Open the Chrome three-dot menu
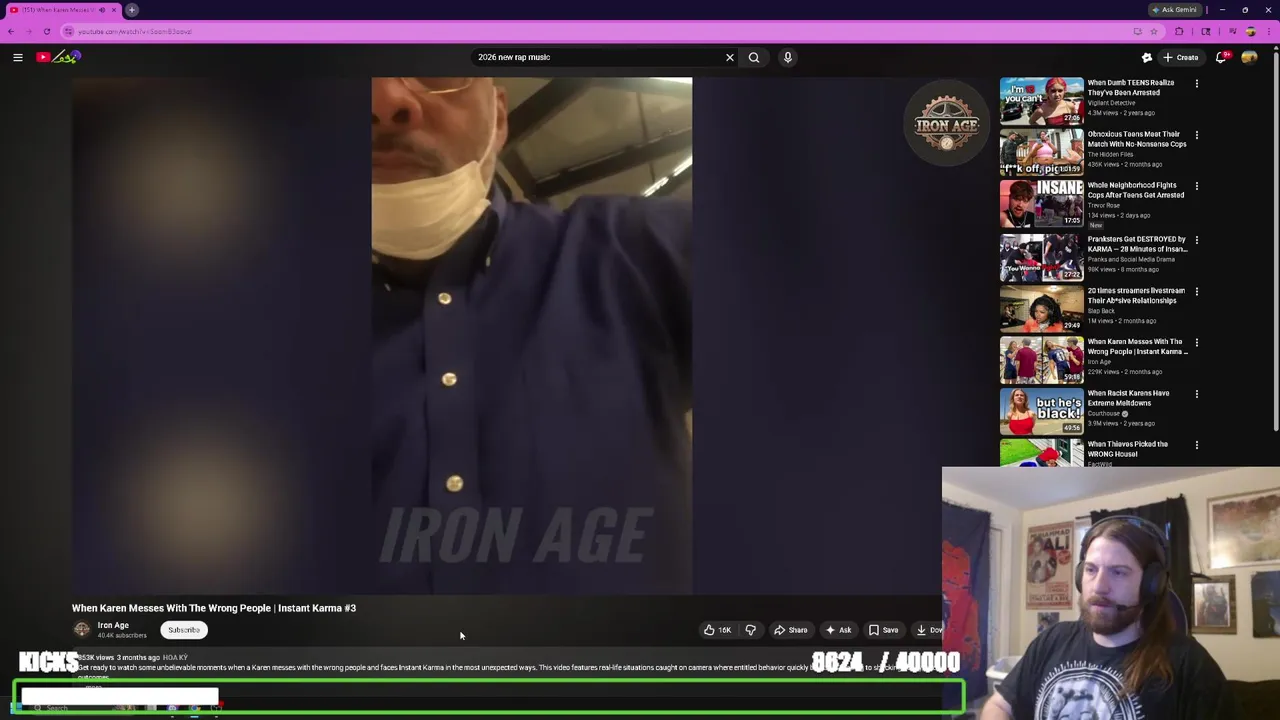The image size is (1280, 720). (1270, 31)
